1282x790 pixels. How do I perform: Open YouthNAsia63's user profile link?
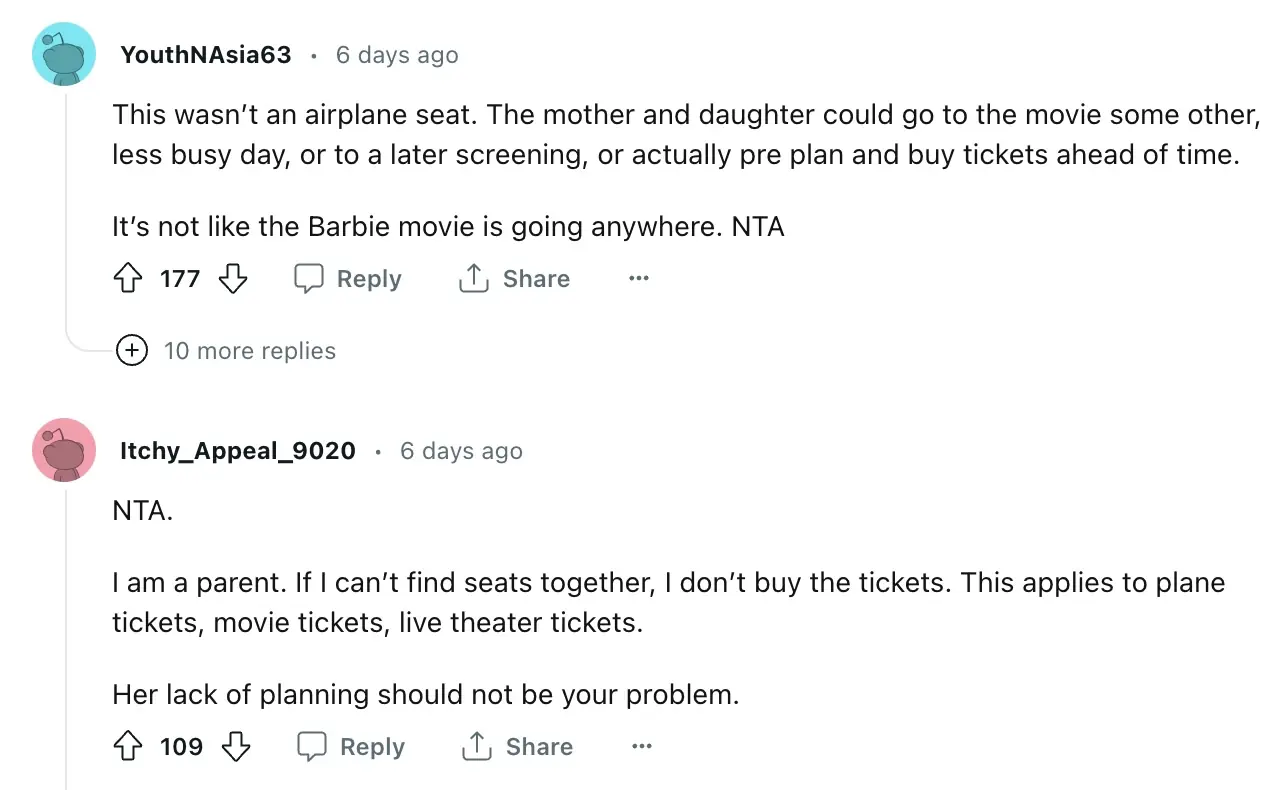click(206, 54)
